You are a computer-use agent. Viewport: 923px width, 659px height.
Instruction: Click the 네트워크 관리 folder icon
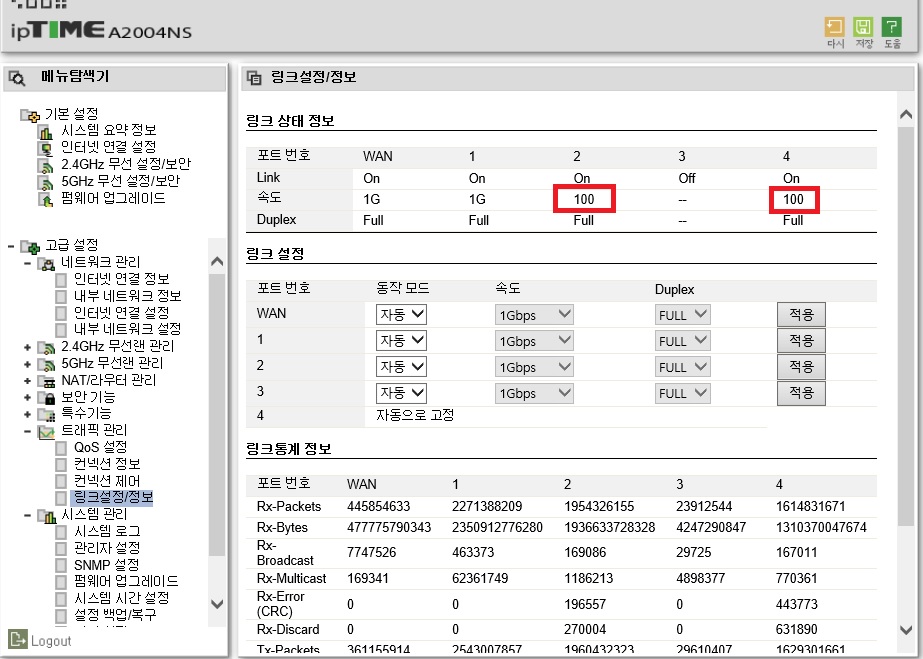[x=46, y=263]
